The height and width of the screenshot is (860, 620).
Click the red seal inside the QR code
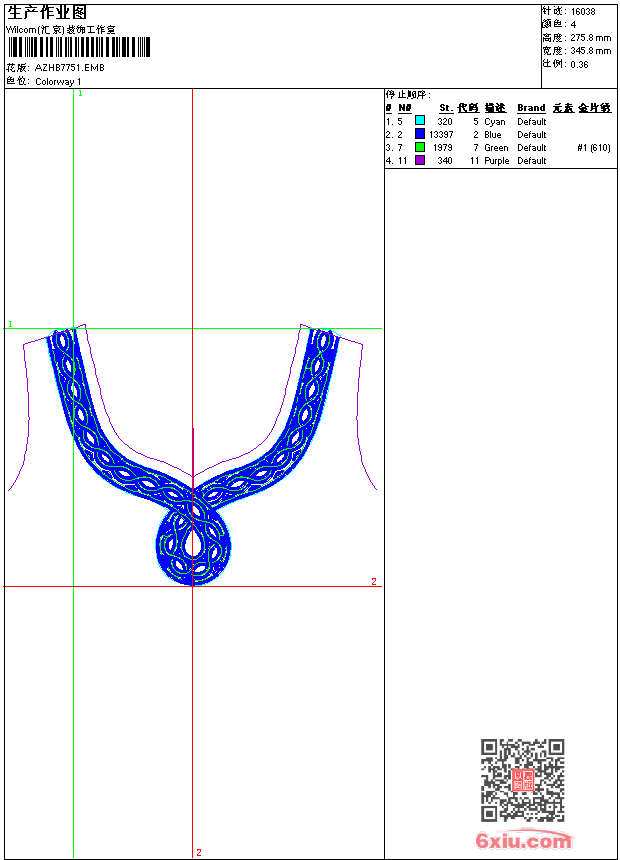[522, 781]
